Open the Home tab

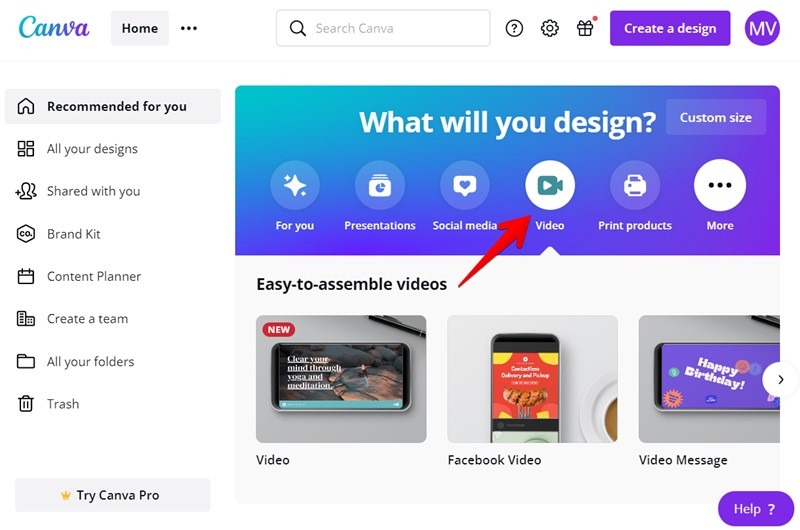tap(139, 28)
